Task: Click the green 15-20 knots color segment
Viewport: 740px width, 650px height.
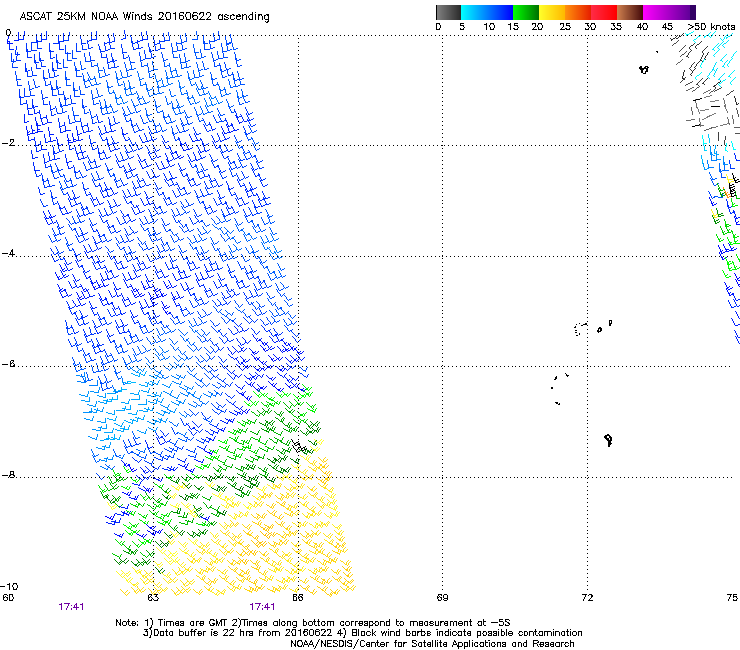Action: (526, 12)
